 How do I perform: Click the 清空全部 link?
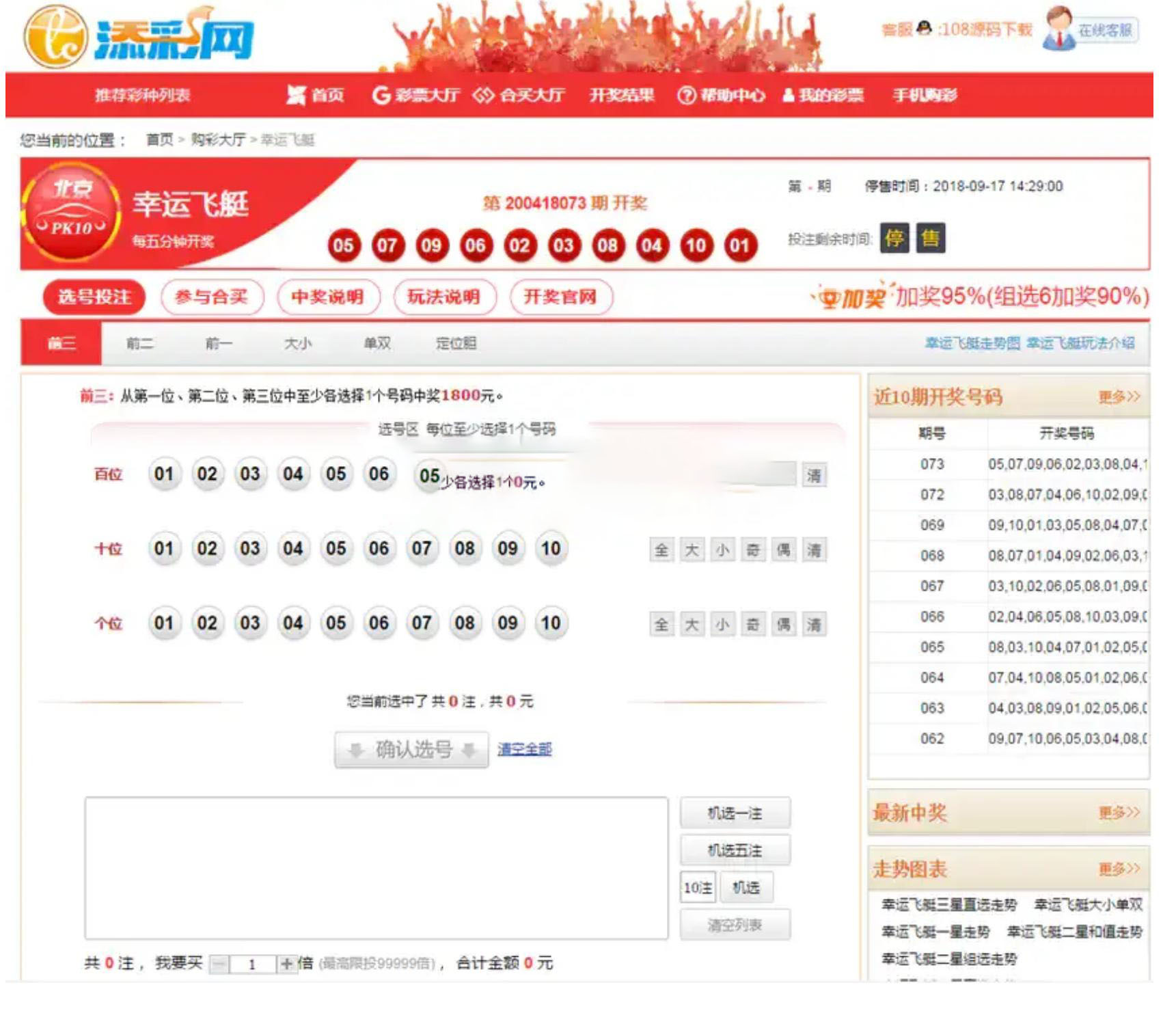click(524, 750)
